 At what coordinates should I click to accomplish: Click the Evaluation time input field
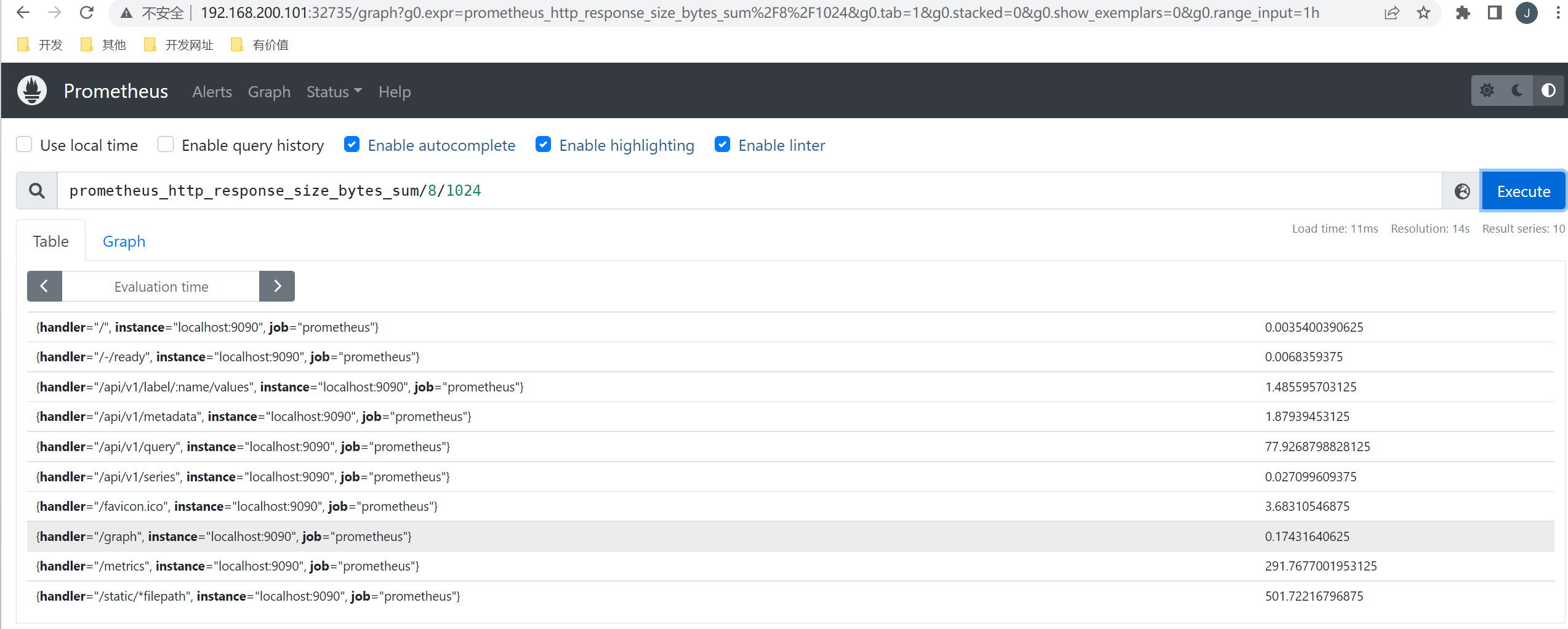(161, 286)
